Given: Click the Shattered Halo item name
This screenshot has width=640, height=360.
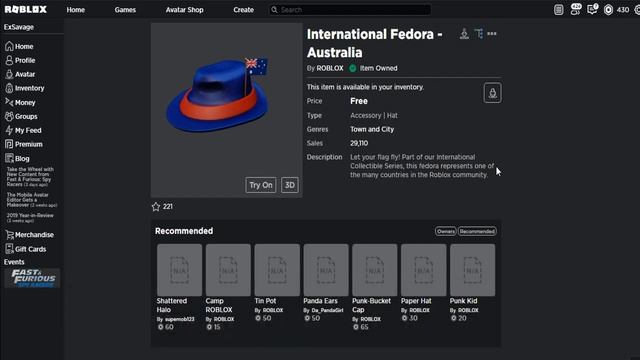Looking at the screenshot, I should [171, 305].
